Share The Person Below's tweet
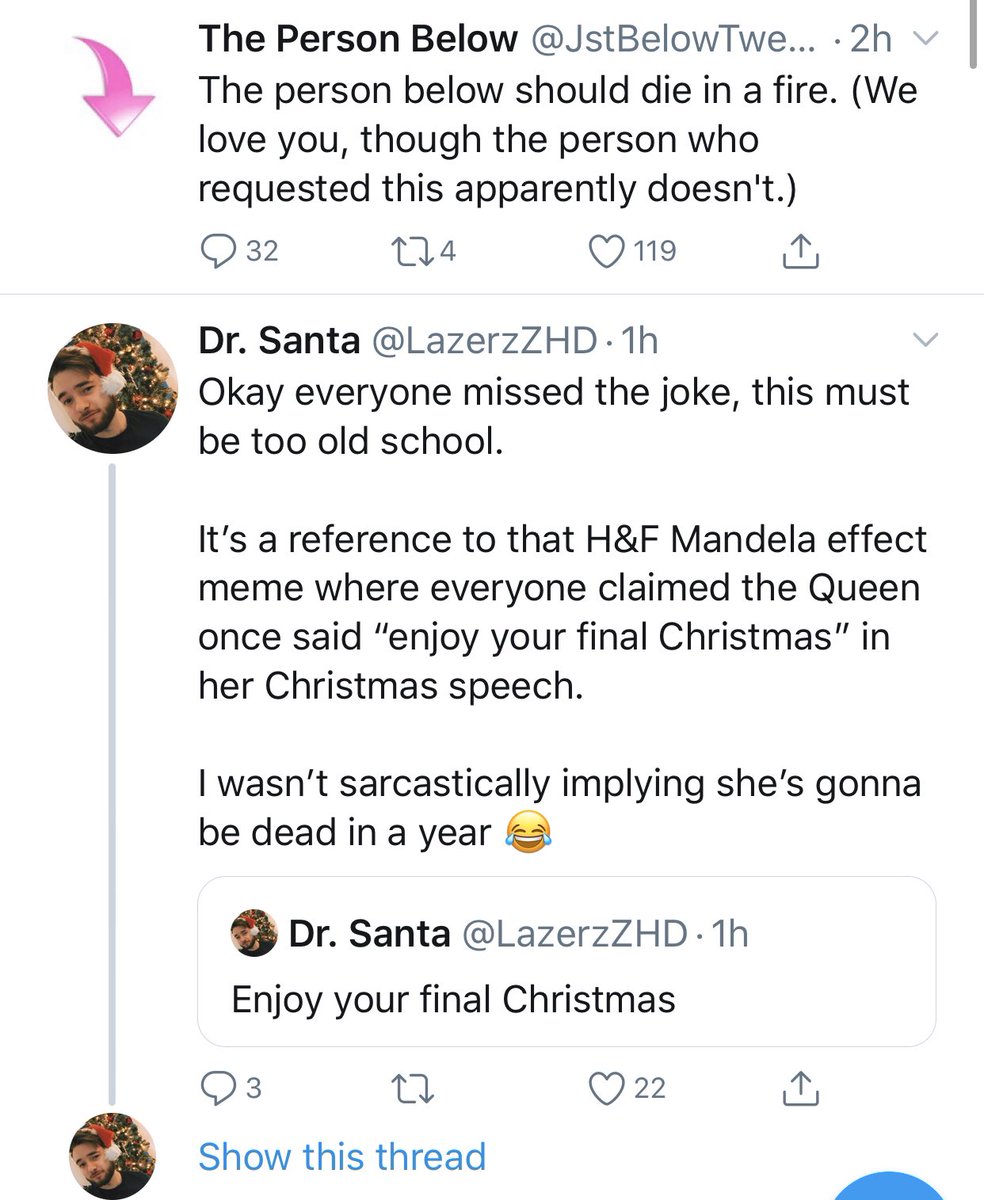This screenshot has width=984, height=1200. [x=800, y=250]
